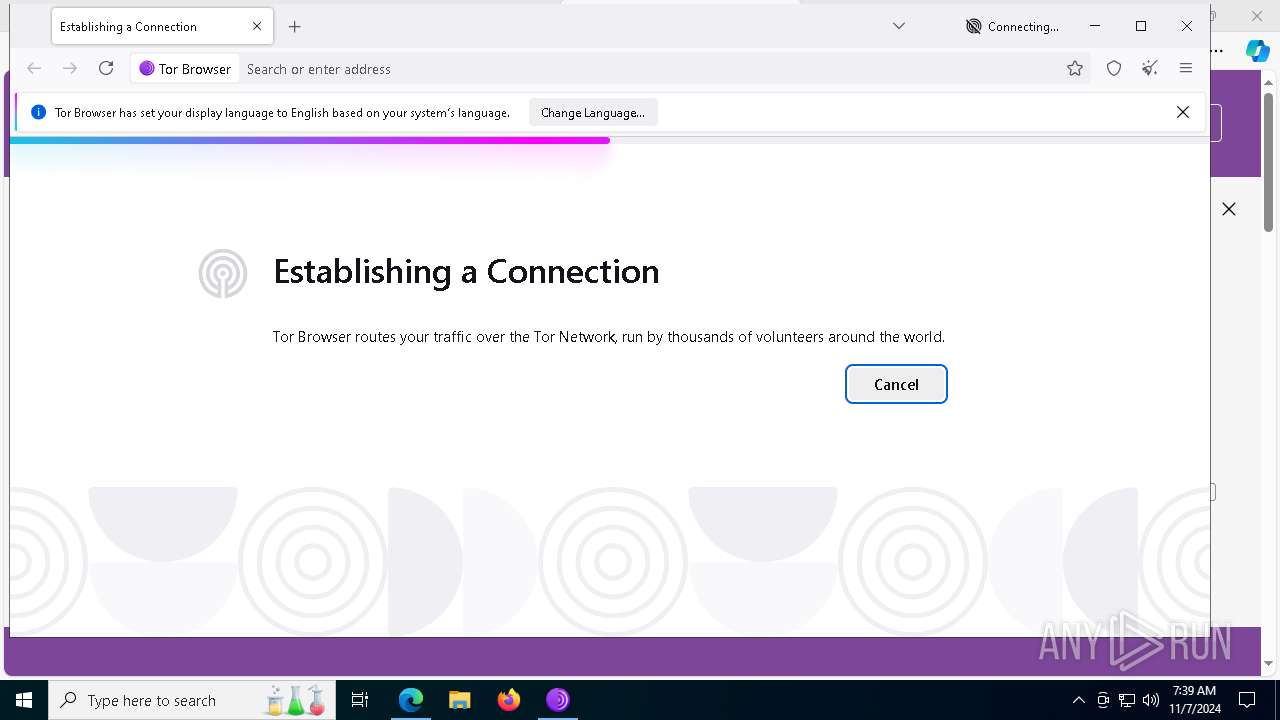Show hidden system tray icons

1078,700
